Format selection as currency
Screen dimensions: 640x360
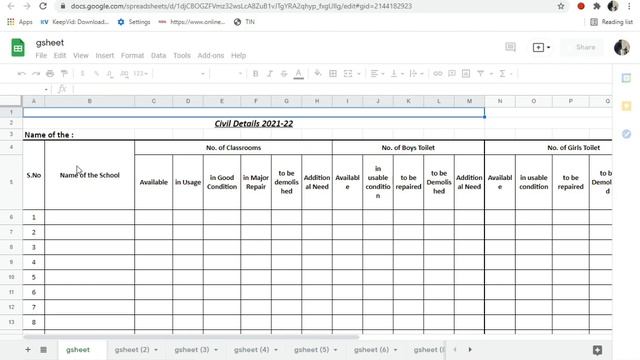tap(82, 73)
